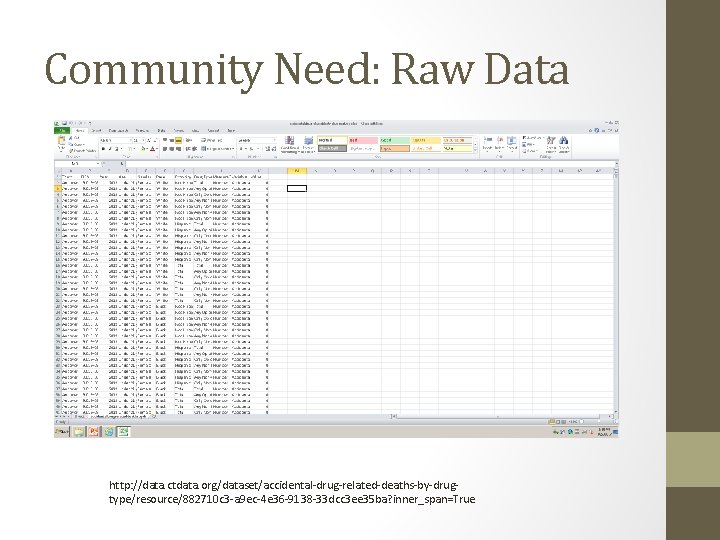Open the font size dropdown
The image size is (720, 540).
point(143,141)
